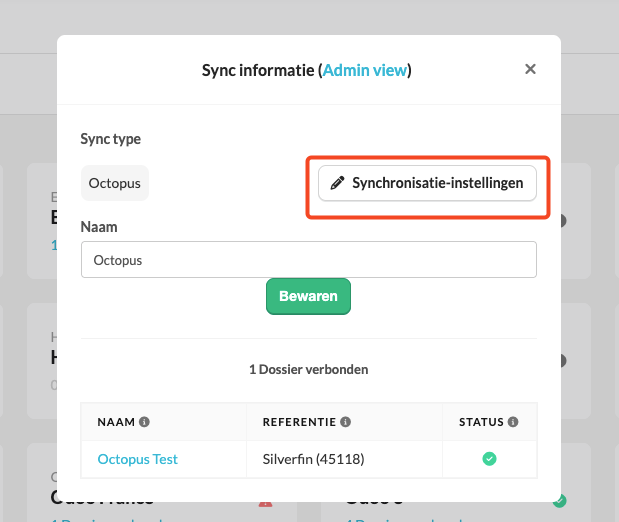619x522 pixels.
Task: Open the Octopus Test dossier link
Action: click(x=137, y=459)
